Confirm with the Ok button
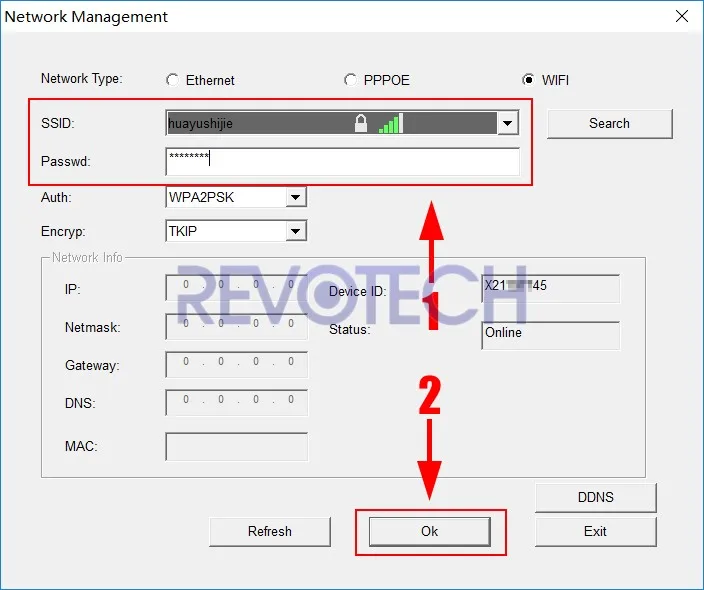This screenshot has height=590, width=704. [x=430, y=531]
